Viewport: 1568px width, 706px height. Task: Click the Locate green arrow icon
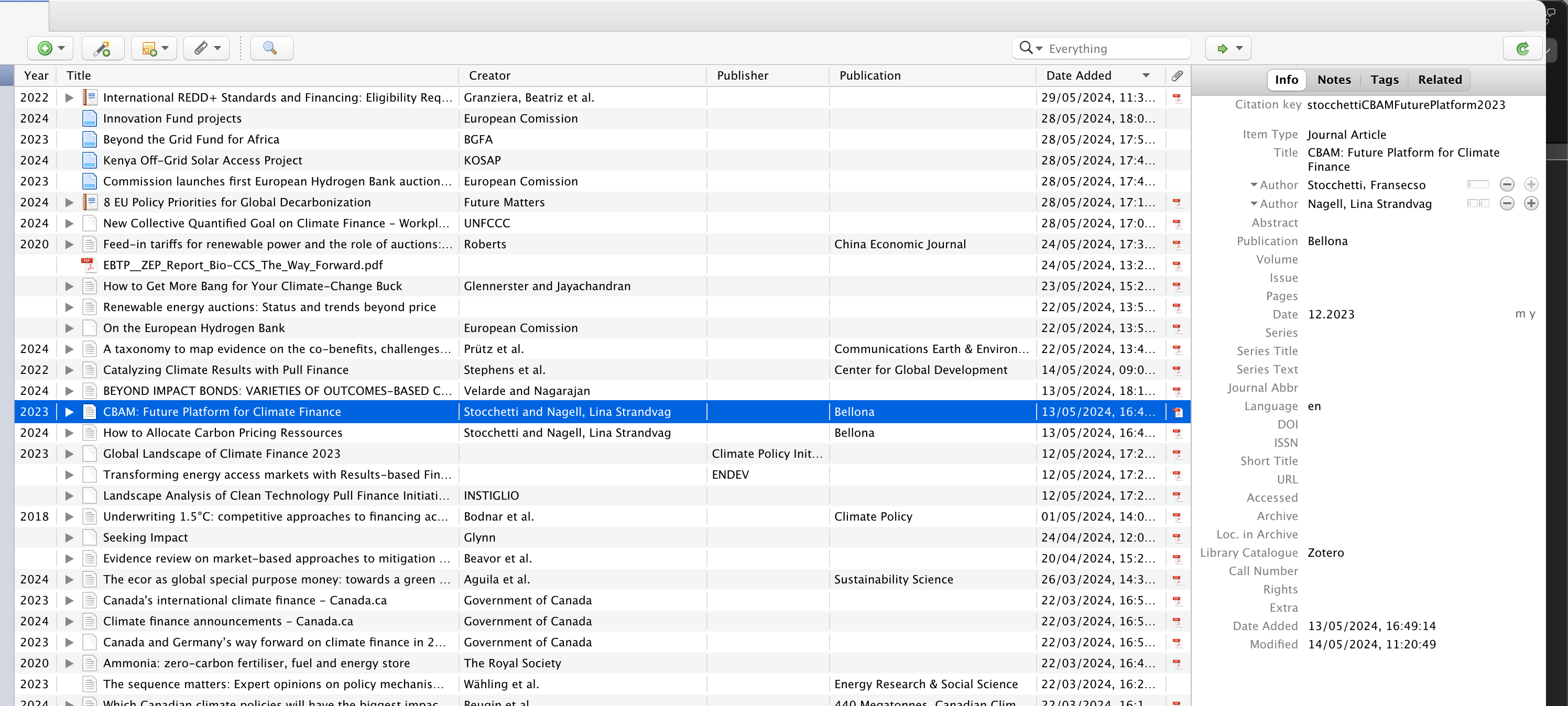point(1228,49)
